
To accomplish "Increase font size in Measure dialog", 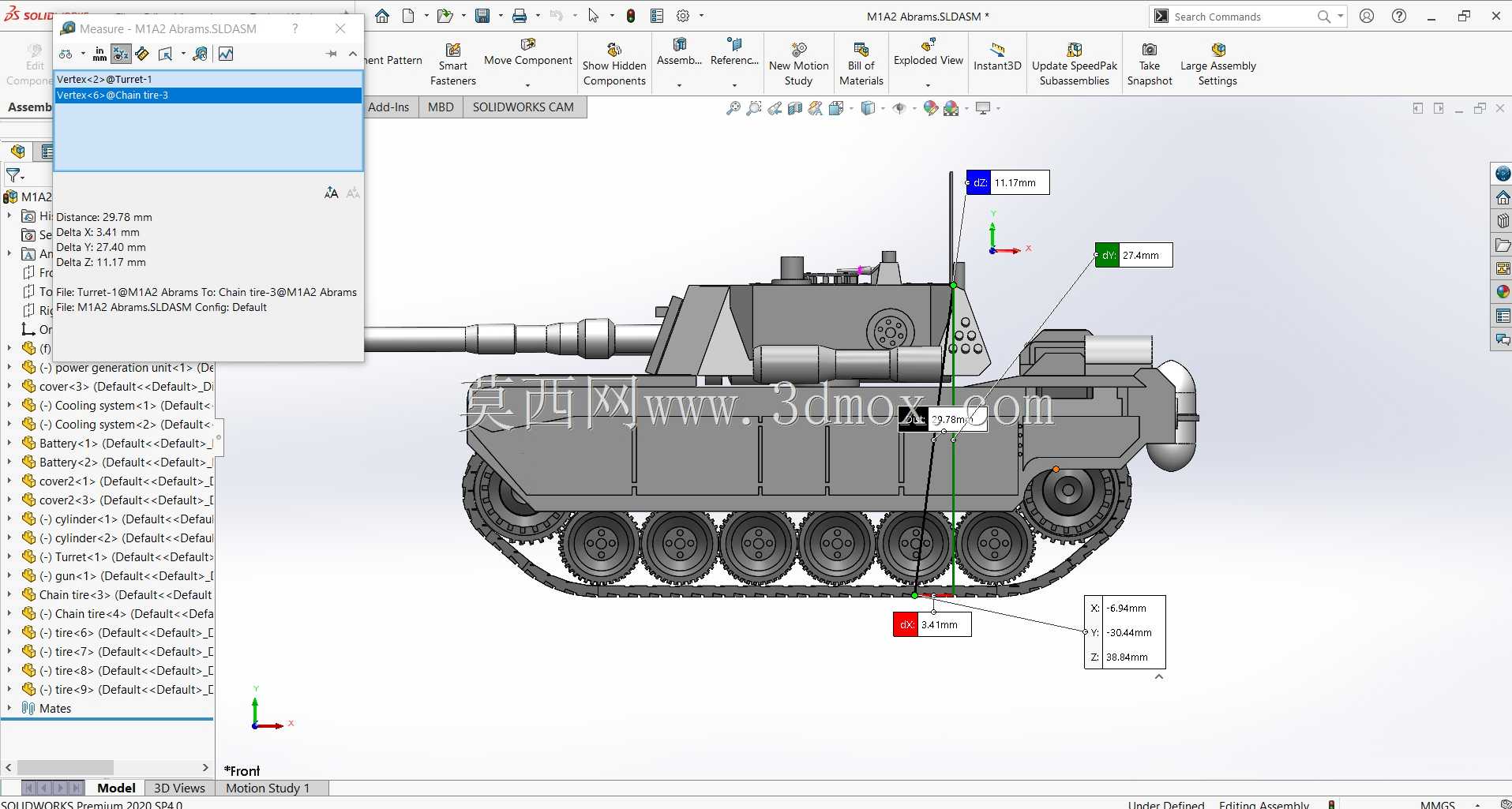I will (x=332, y=193).
